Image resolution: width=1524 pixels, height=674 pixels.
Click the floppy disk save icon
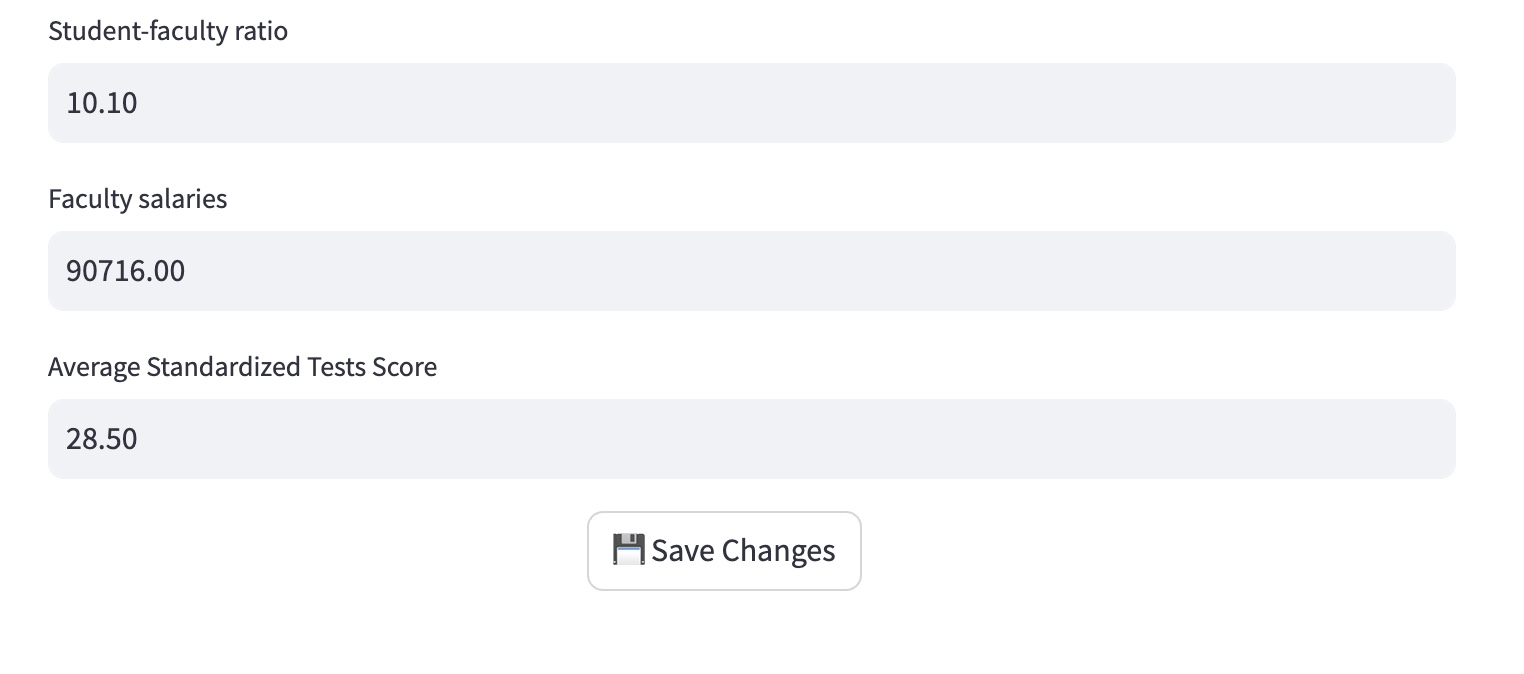[628, 550]
